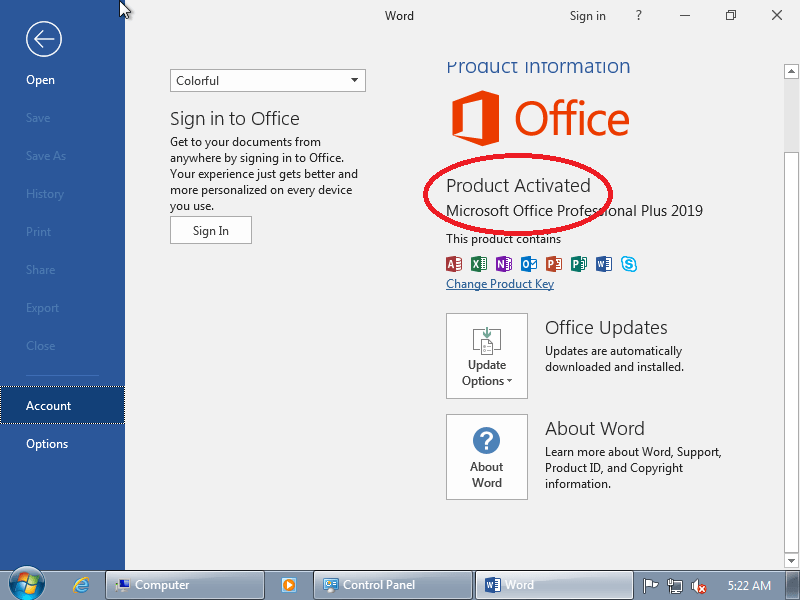Image resolution: width=800 pixels, height=600 pixels.
Task: Click the scrollbar up arrow
Action: pyautogui.click(x=791, y=71)
